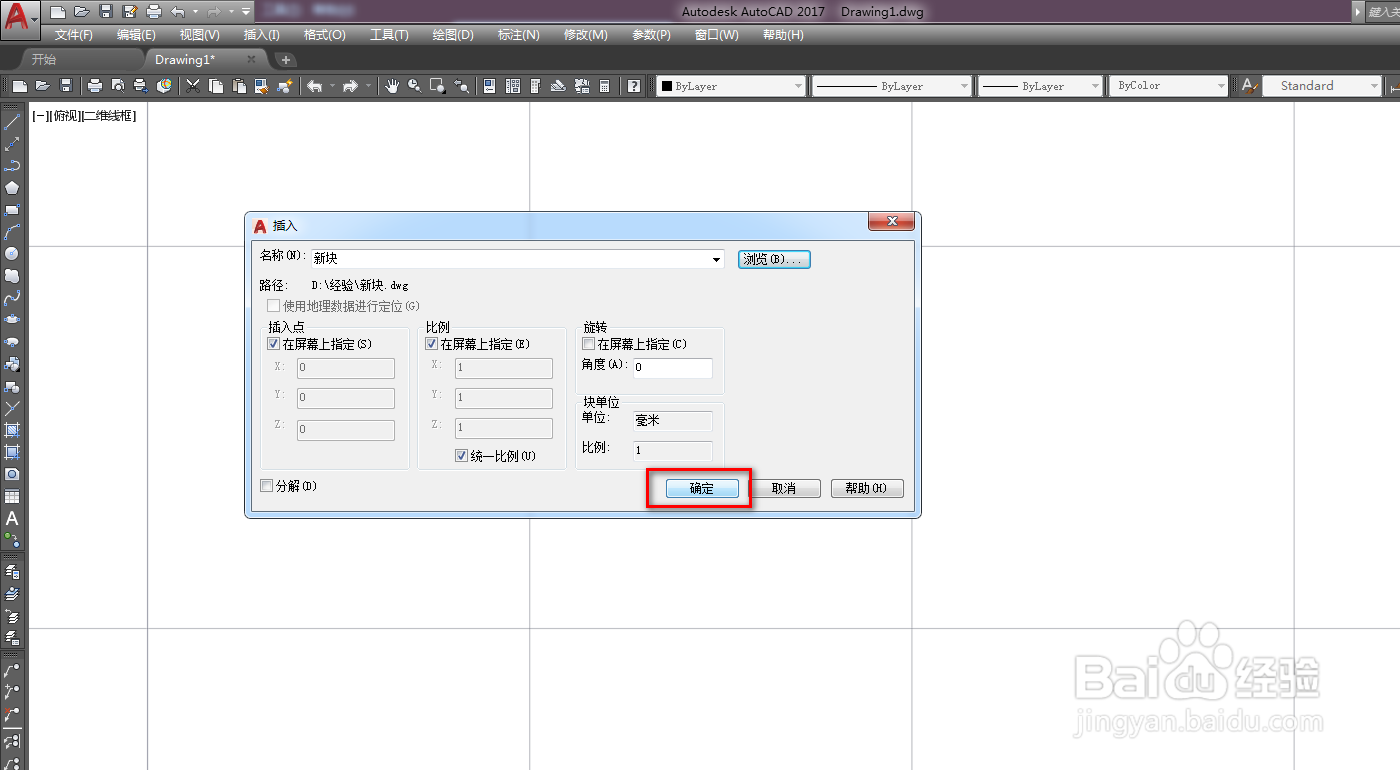Open Help question mark icon
Image resolution: width=1400 pixels, height=770 pixels.
634,86
